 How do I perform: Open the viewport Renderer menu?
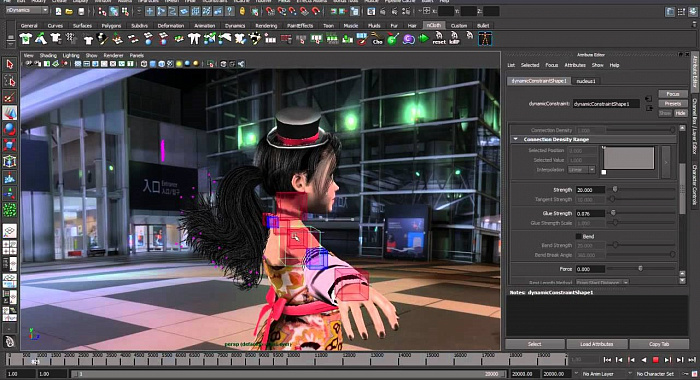coord(113,55)
